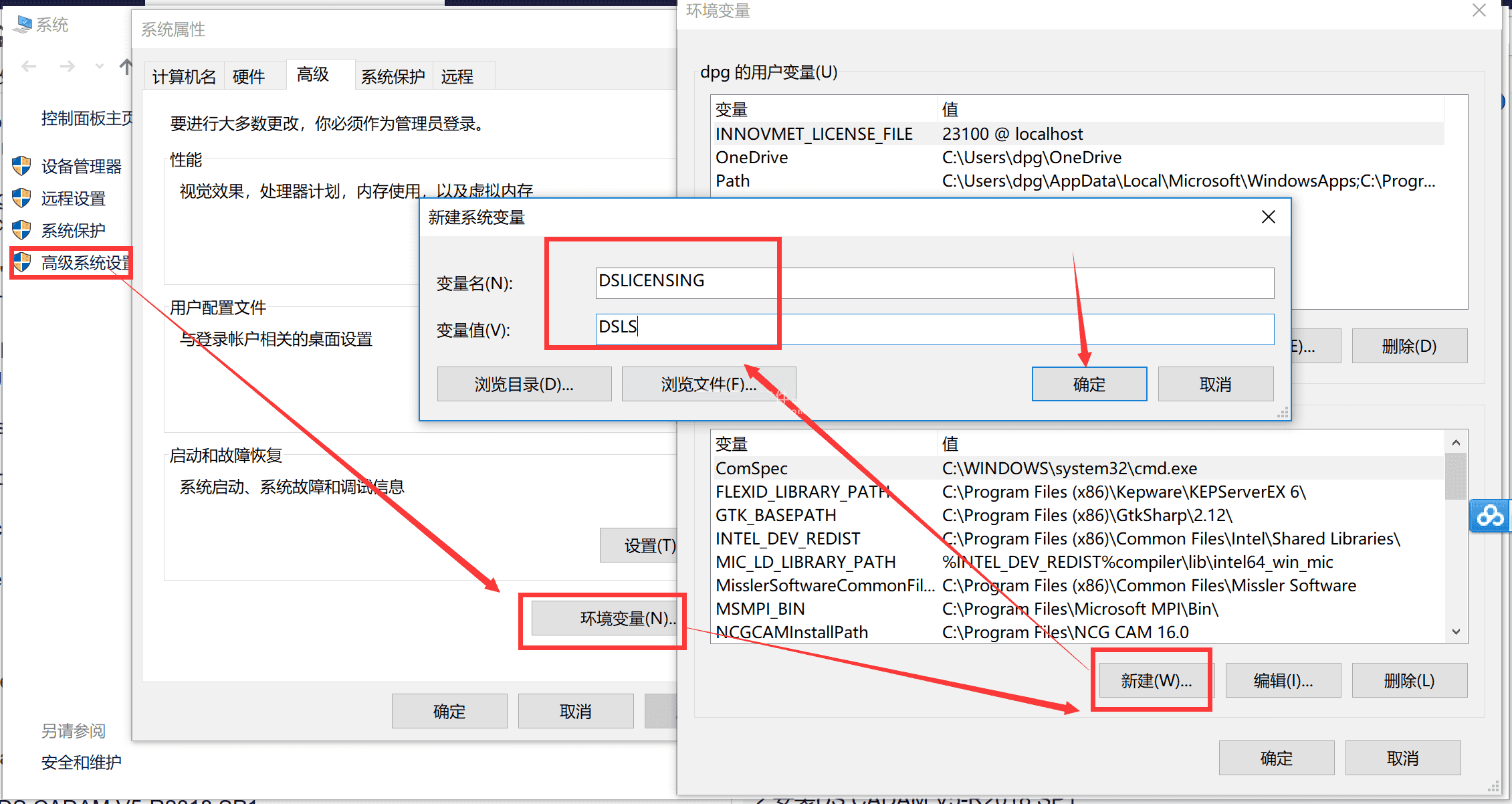The height and width of the screenshot is (804, 1512).
Task: Switch to the 计算机名 tab
Action: (184, 76)
